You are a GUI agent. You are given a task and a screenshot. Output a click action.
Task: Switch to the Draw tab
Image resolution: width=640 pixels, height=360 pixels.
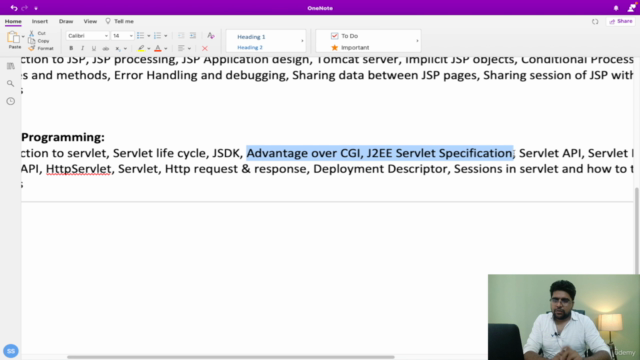click(66, 21)
